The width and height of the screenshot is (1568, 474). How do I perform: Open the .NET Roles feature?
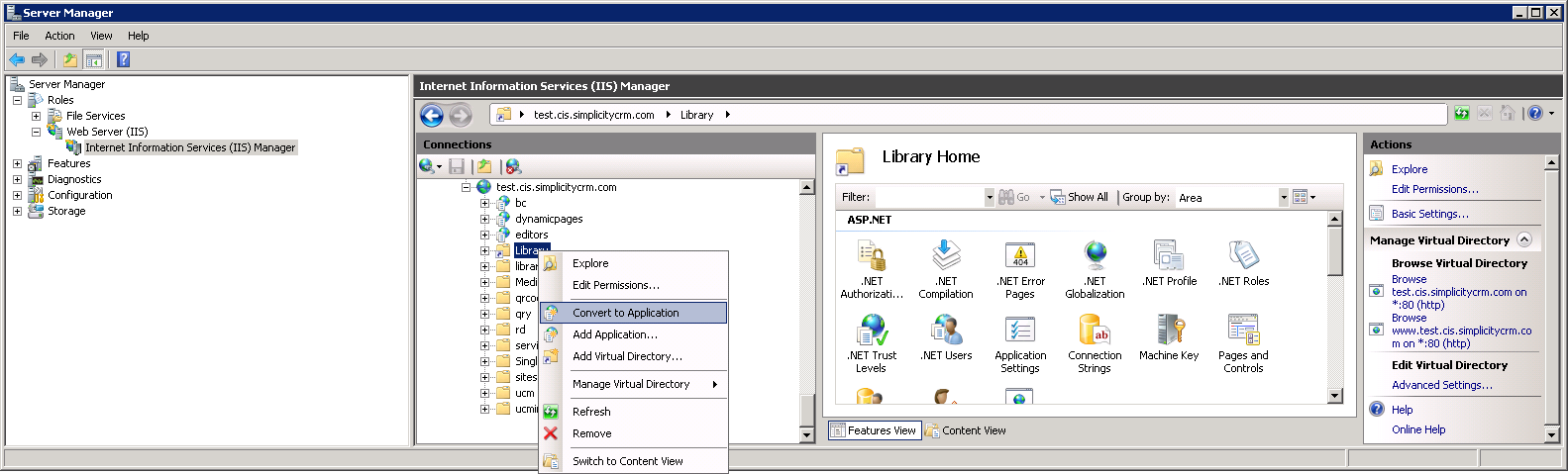[x=1244, y=263]
